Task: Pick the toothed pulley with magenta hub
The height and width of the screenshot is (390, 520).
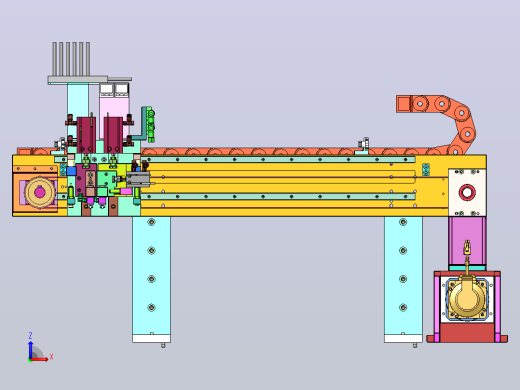Action: click(x=40, y=192)
